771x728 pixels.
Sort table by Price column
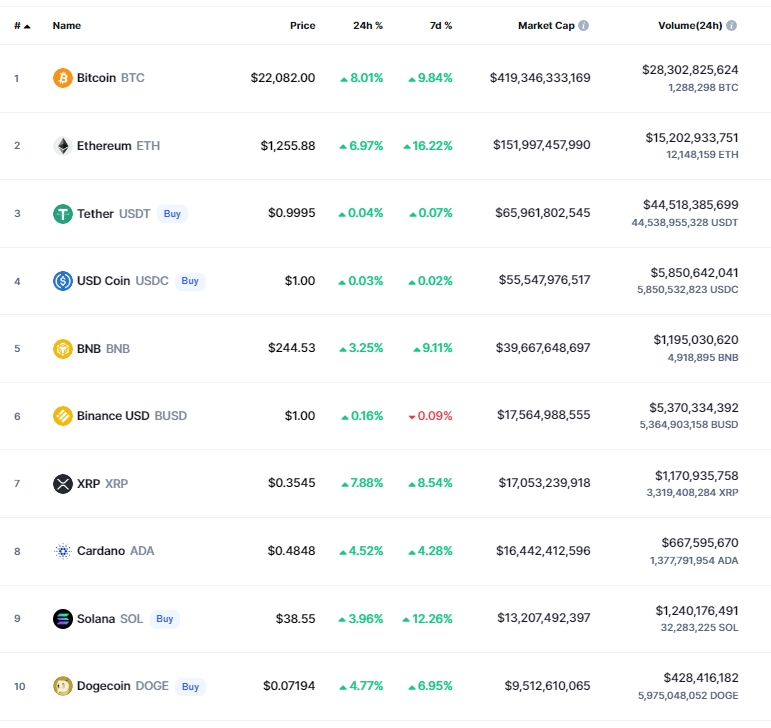[302, 26]
